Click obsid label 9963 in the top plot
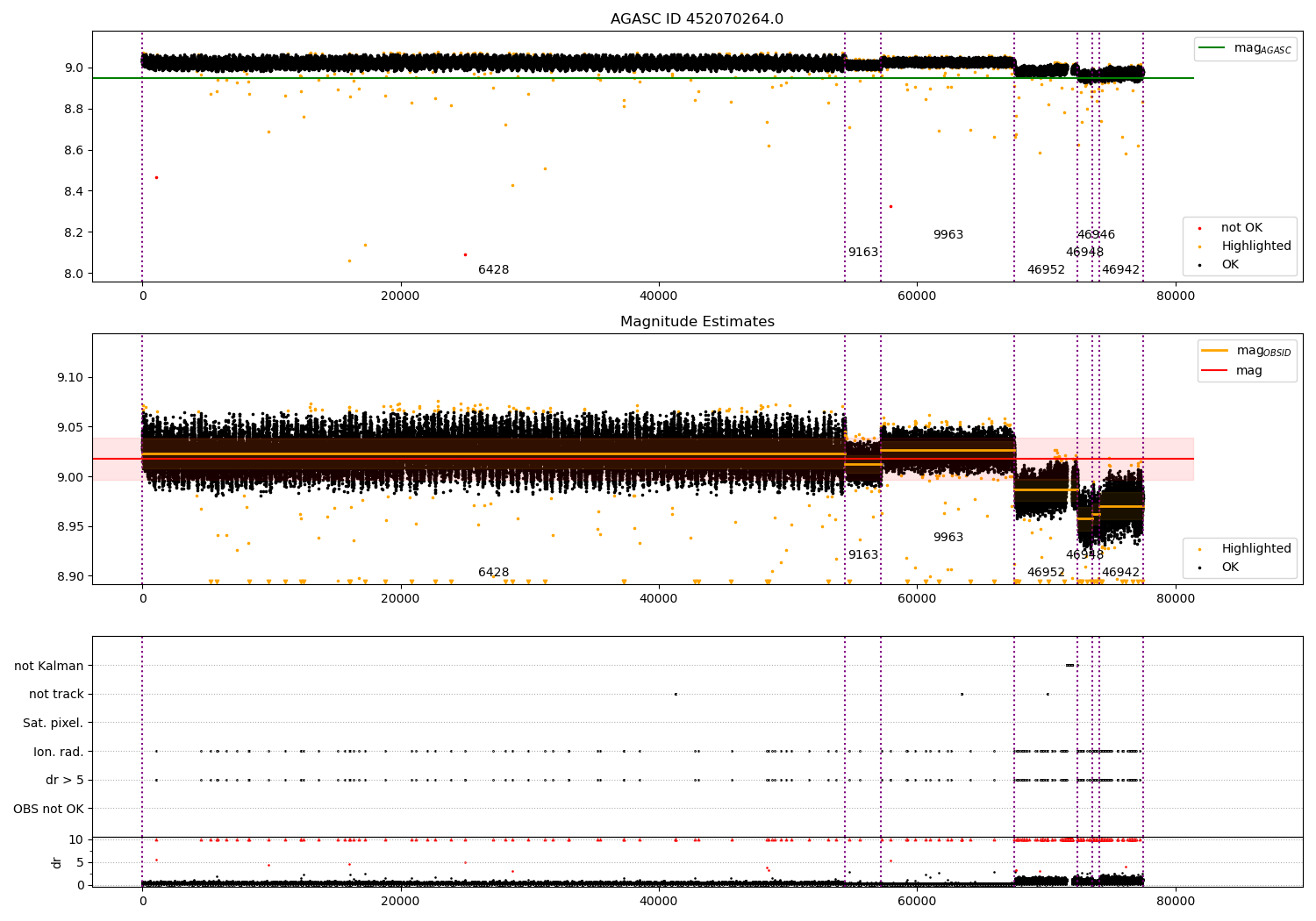1316x921 pixels. [948, 235]
